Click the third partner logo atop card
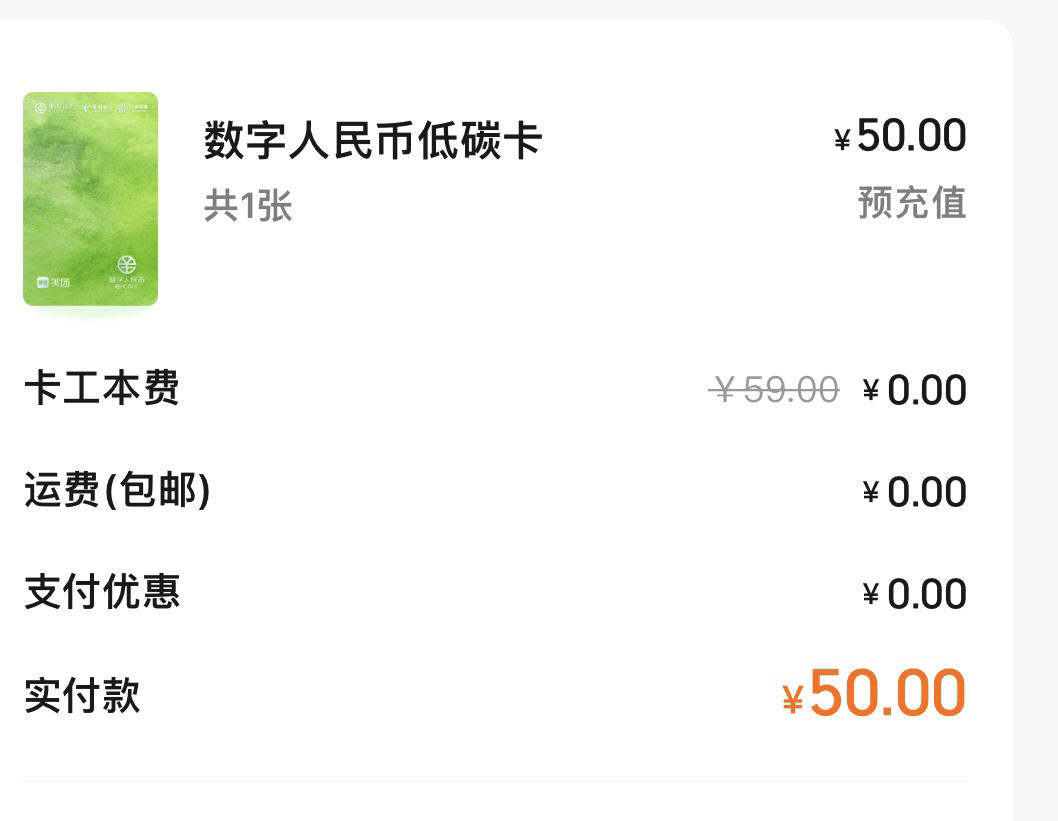Screen dimensions: 1058x821 (133, 108)
